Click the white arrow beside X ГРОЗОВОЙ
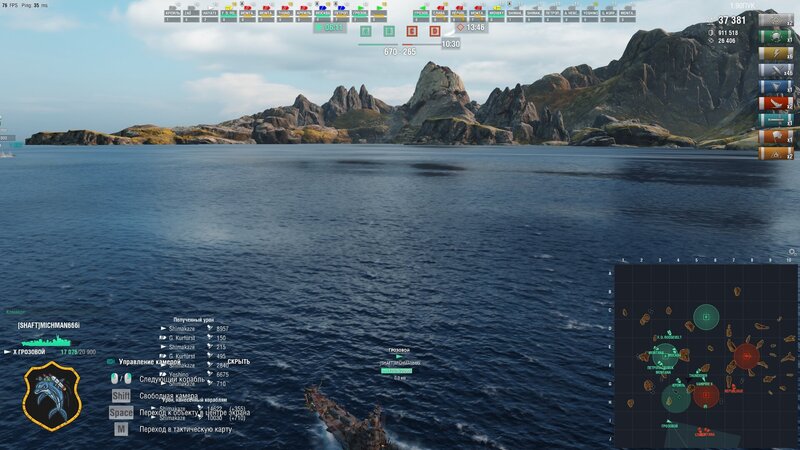Viewport: 800px width, 450px height. pyautogui.click(x=8, y=352)
